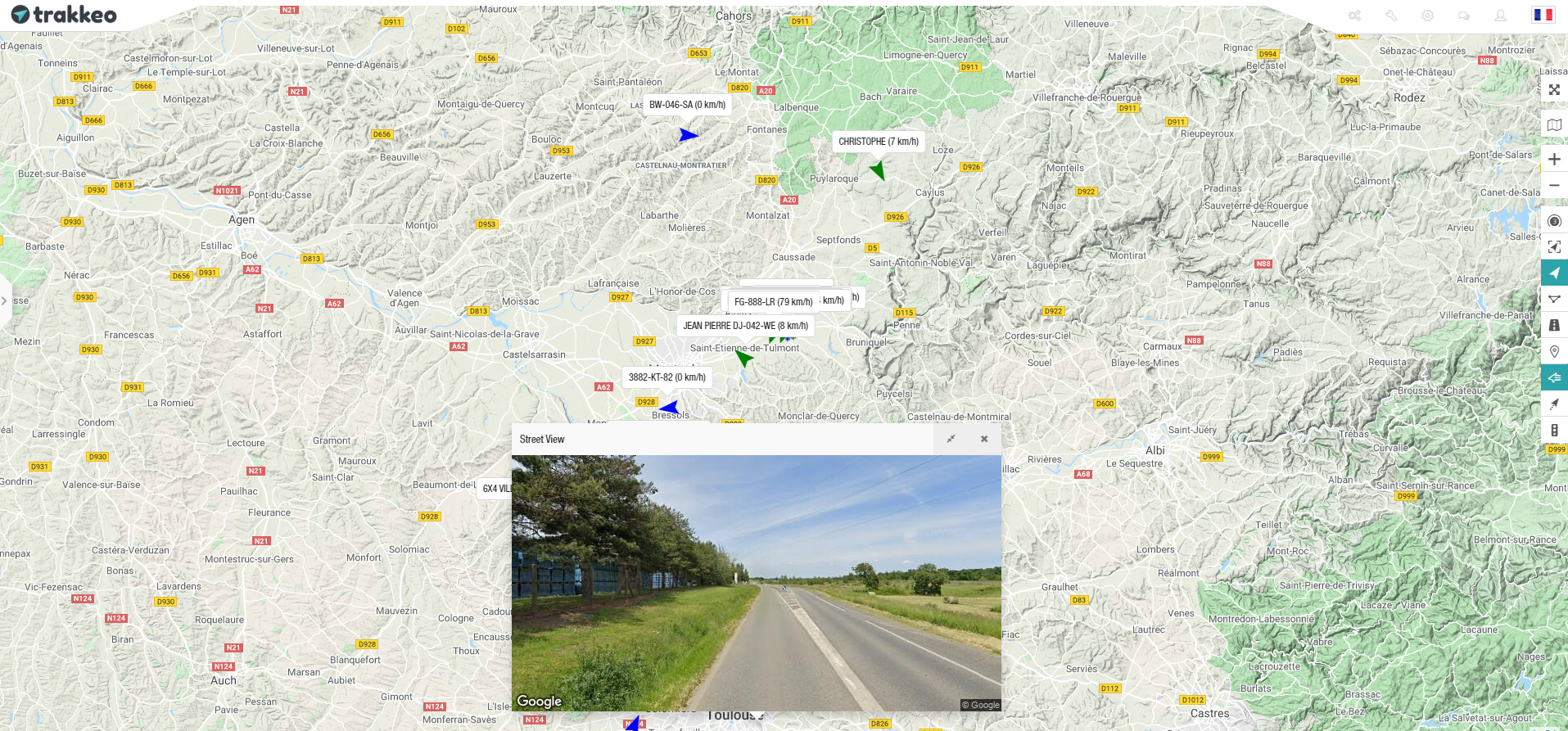This screenshot has height=731, width=1568.
Task: Toggle the active object labels button
Action: 1554,378
